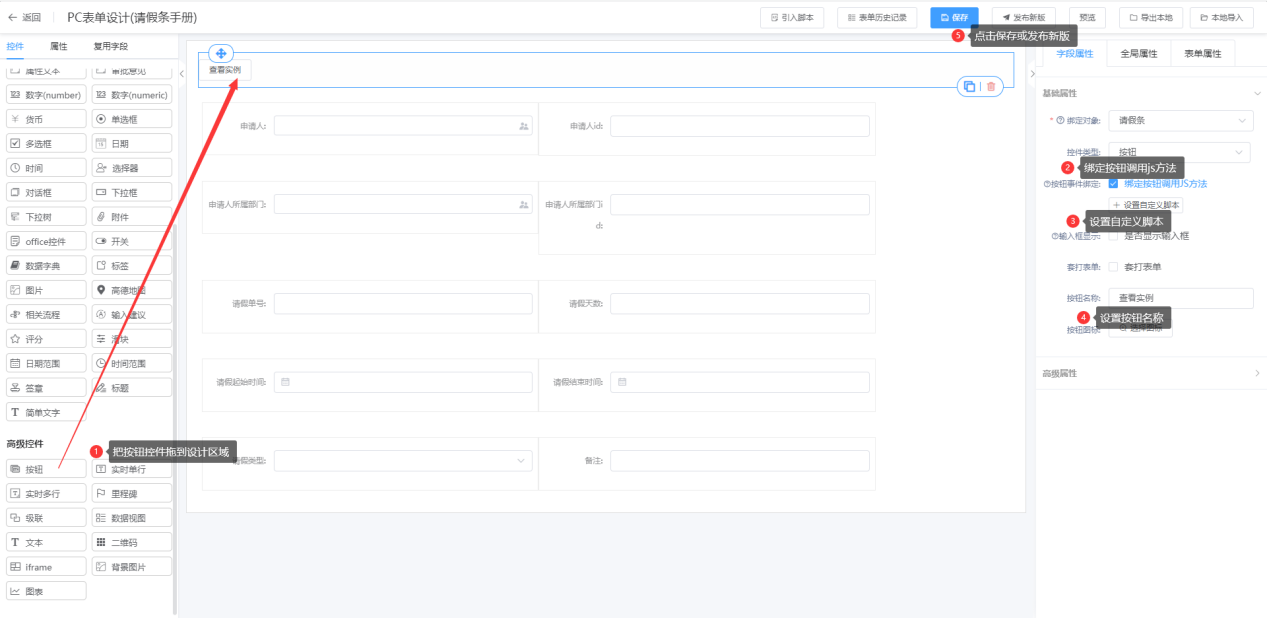Select the 按钮 advanced control
Screen dimensions: 1267x618
click(x=46, y=469)
